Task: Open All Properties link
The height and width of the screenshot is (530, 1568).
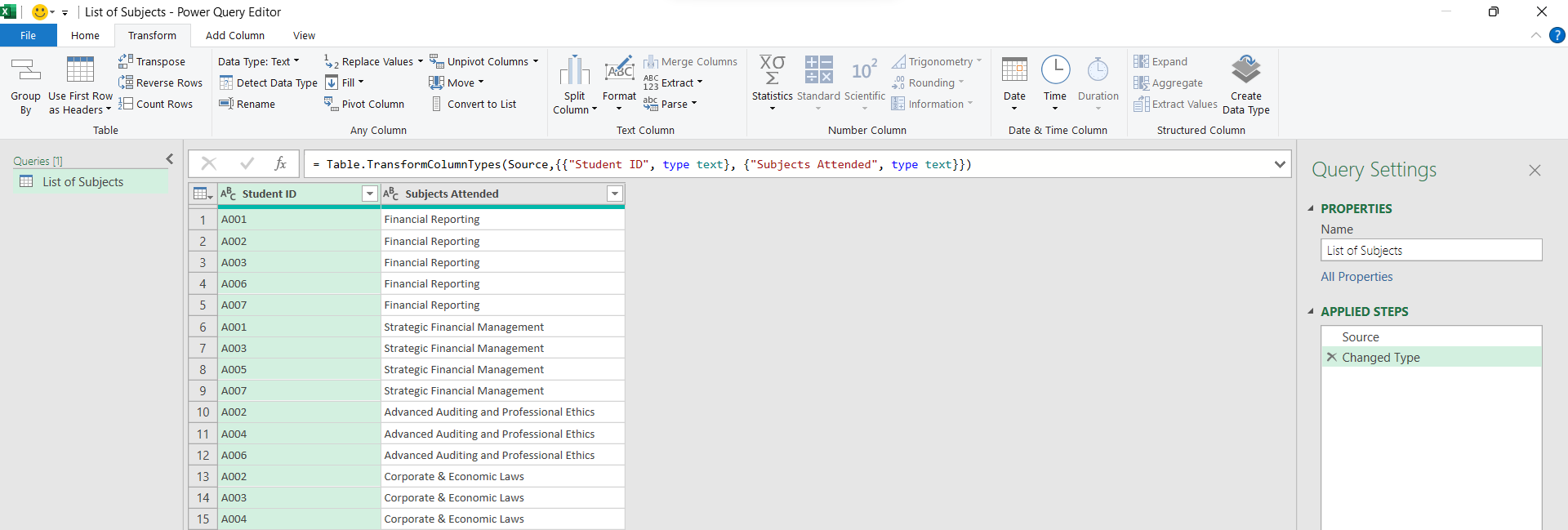Action: 1356,277
